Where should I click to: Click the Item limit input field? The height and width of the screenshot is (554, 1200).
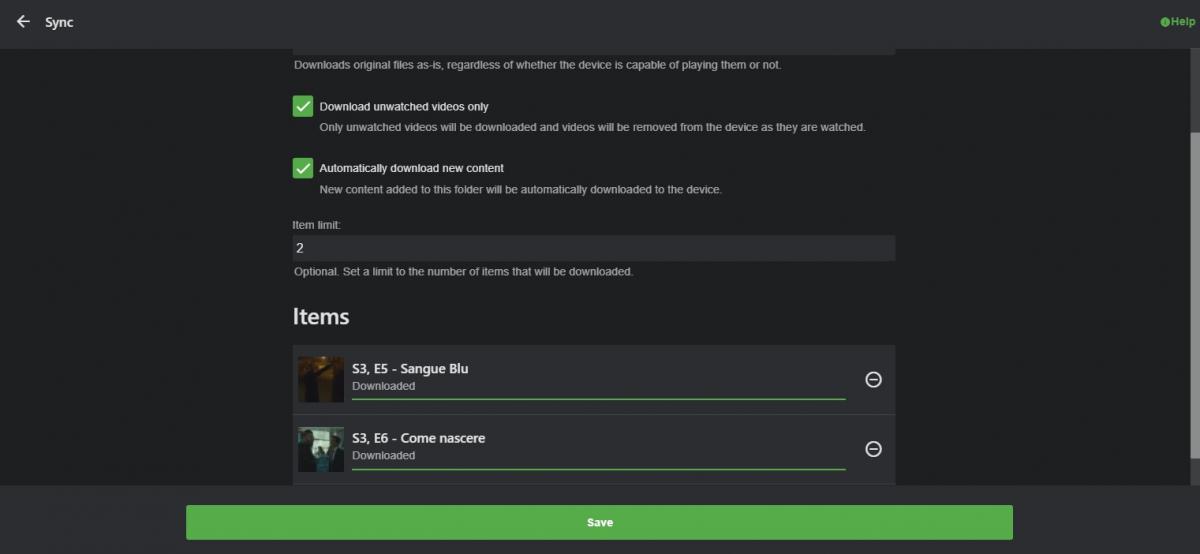pyautogui.click(x=593, y=248)
